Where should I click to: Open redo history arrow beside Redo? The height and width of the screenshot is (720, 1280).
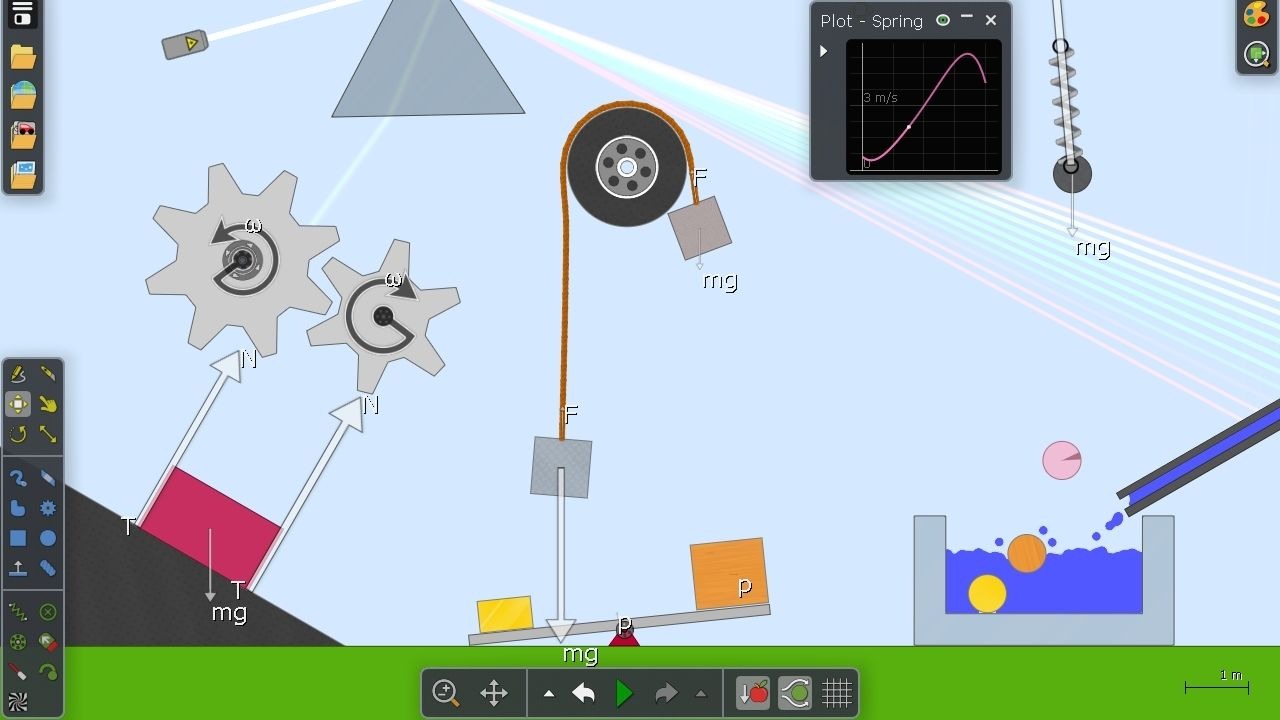(x=700, y=693)
